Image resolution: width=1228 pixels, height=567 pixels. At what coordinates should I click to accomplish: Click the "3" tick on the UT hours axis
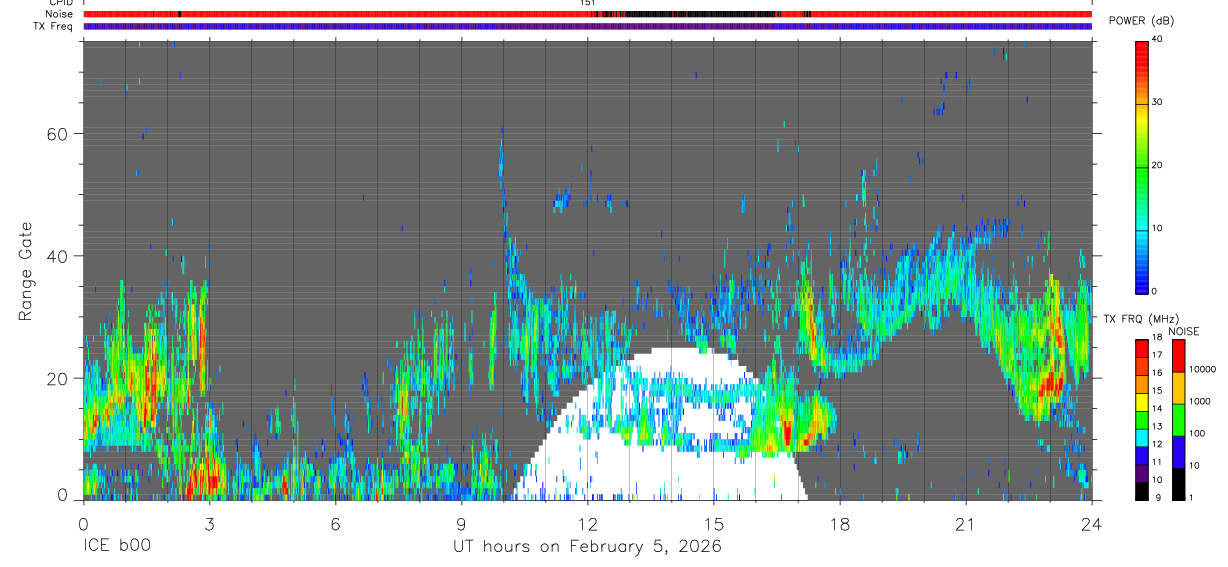(x=209, y=525)
